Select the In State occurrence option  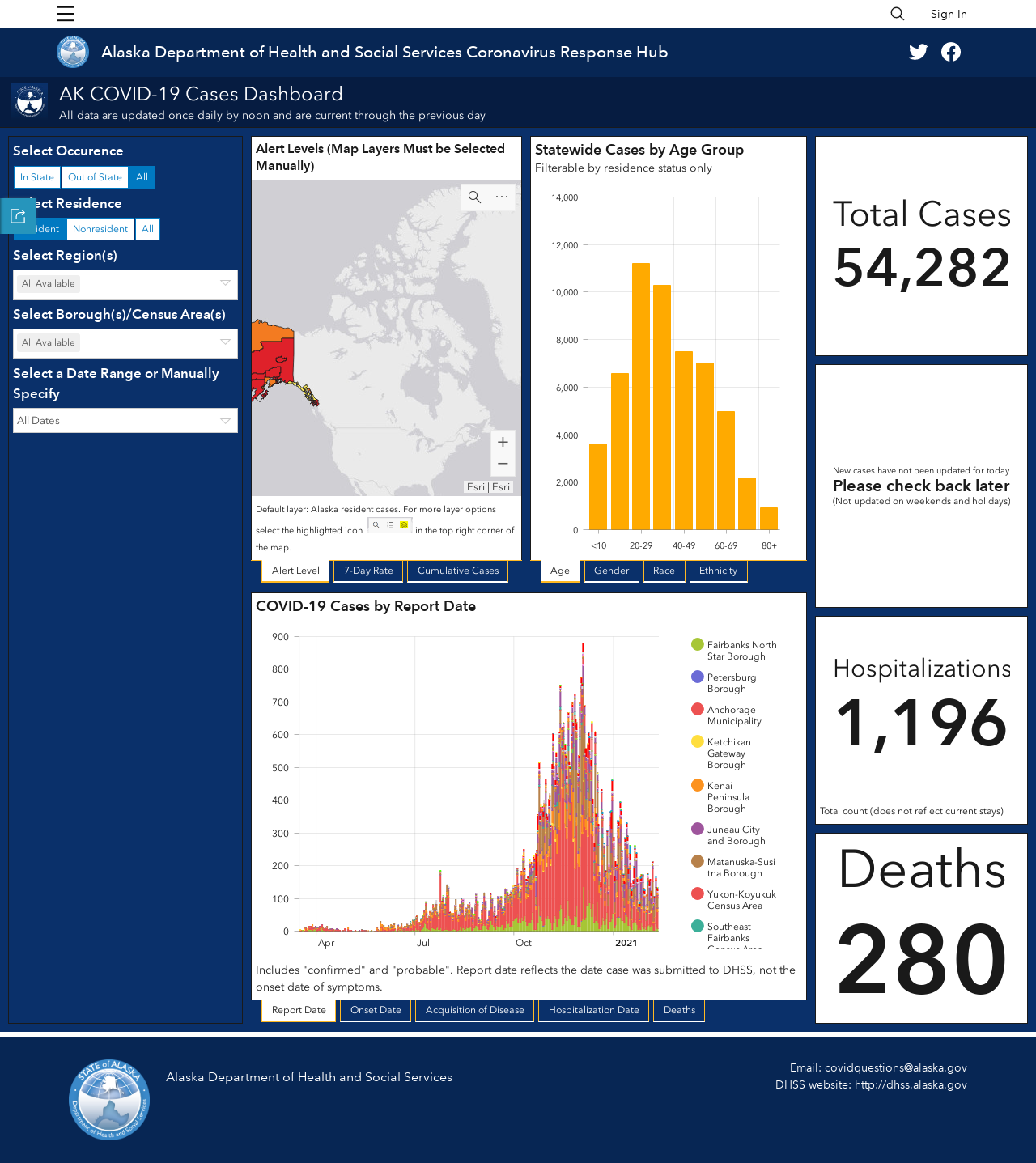(37, 177)
